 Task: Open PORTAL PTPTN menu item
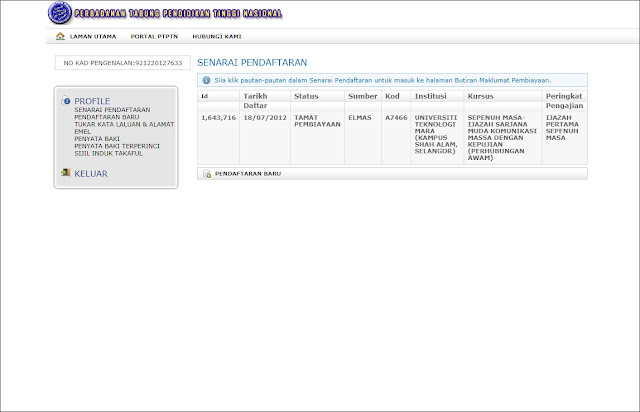tap(154, 36)
